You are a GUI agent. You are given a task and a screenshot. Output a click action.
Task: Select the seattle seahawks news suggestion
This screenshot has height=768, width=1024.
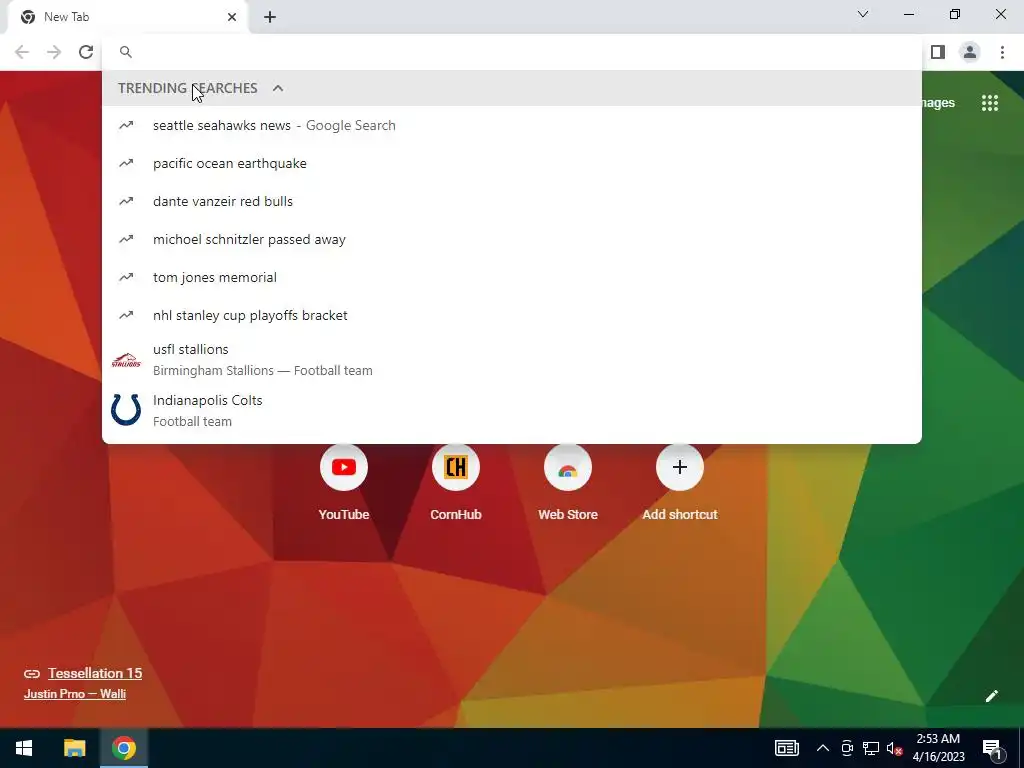click(511, 125)
